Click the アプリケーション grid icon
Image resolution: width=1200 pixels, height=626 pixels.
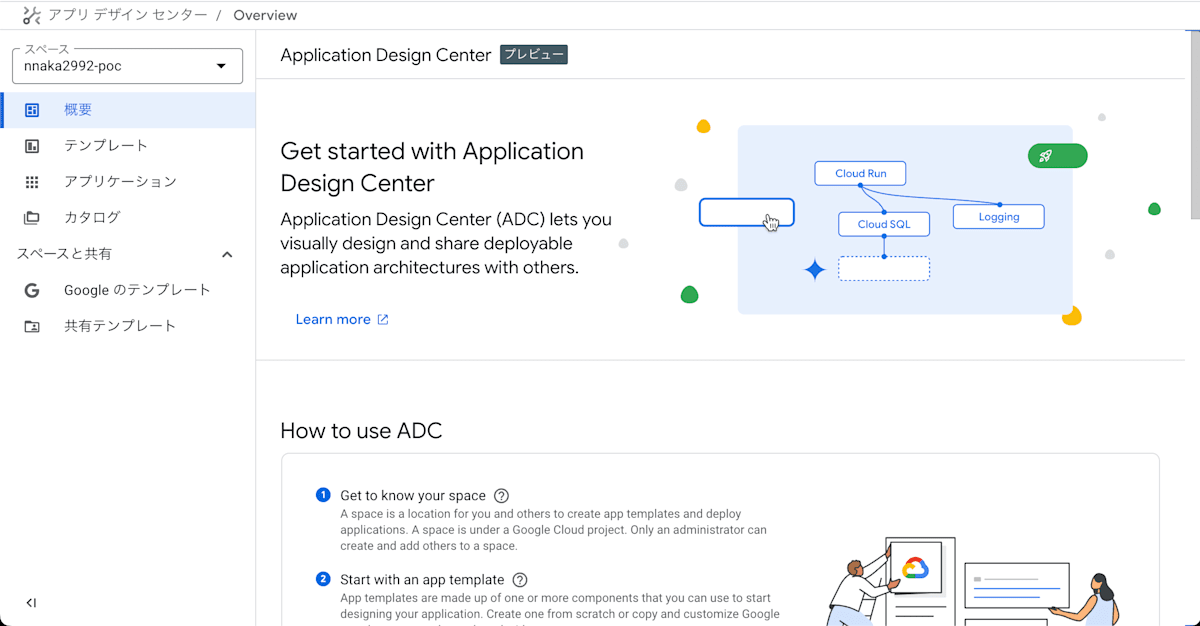coord(32,182)
